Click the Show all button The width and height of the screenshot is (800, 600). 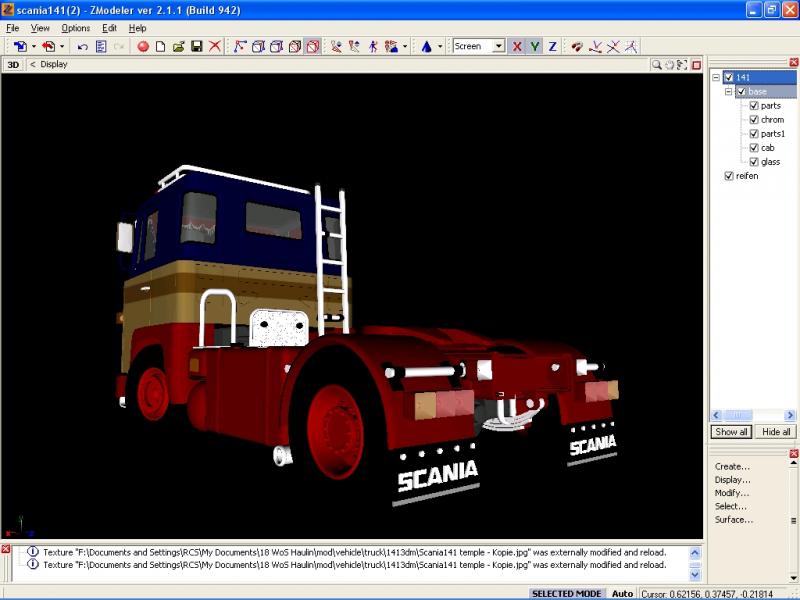[731, 432]
